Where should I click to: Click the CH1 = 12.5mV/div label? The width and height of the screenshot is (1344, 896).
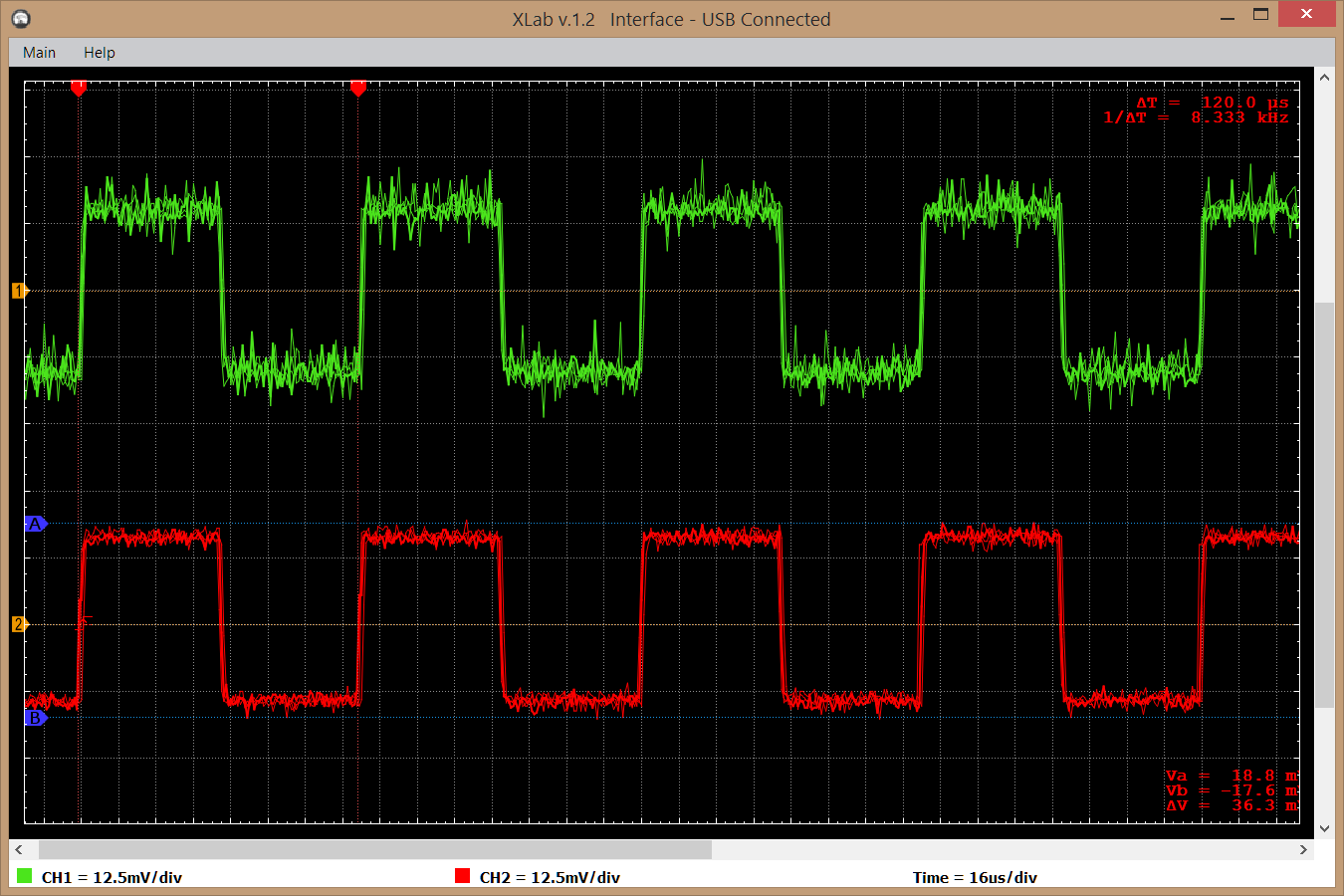(x=112, y=877)
